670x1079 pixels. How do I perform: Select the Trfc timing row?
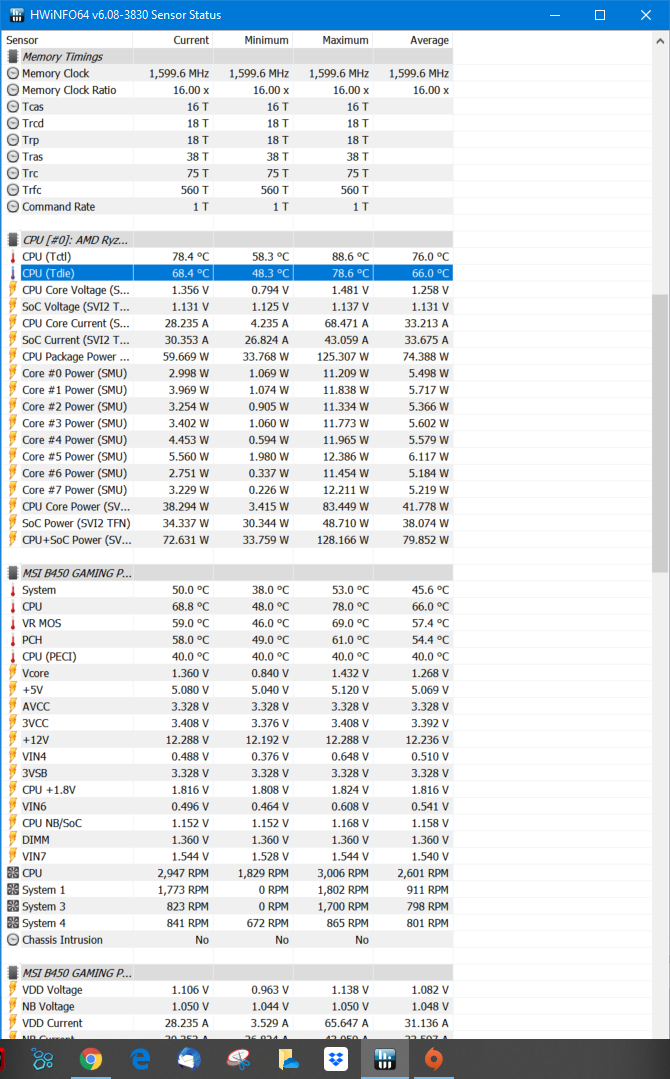(228, 190)
